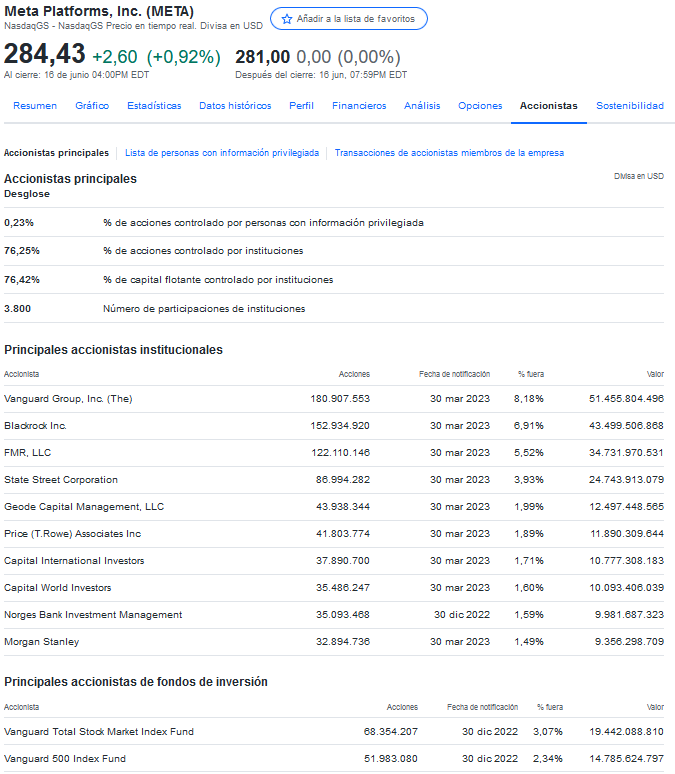Click FMR, LLC shares 122.110.146
675x774 pixels.
(x=341, y=453)
